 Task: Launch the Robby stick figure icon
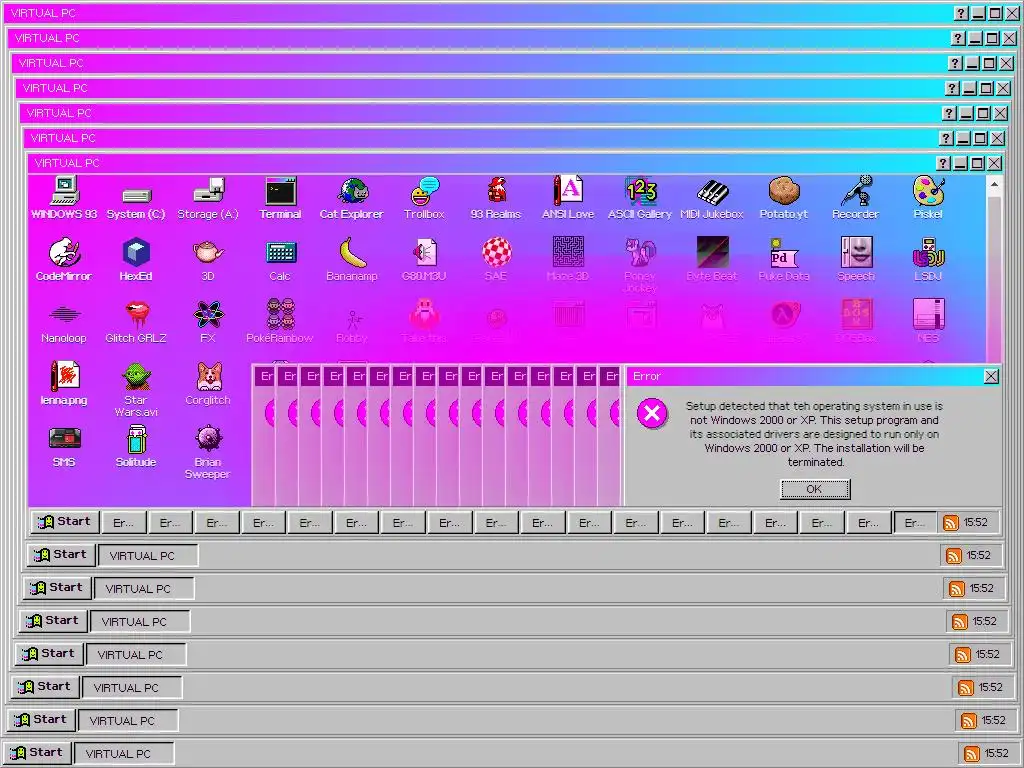352,326
